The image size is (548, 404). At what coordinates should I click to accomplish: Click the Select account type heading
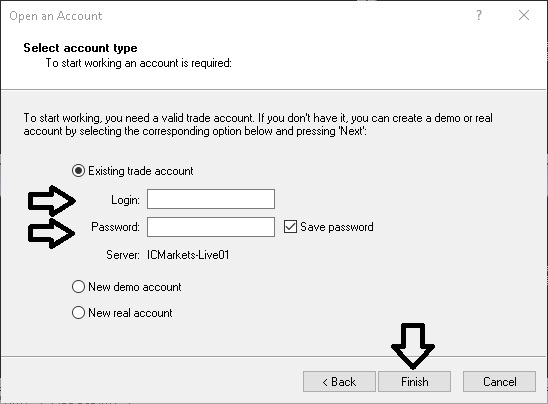coord(80,48)
